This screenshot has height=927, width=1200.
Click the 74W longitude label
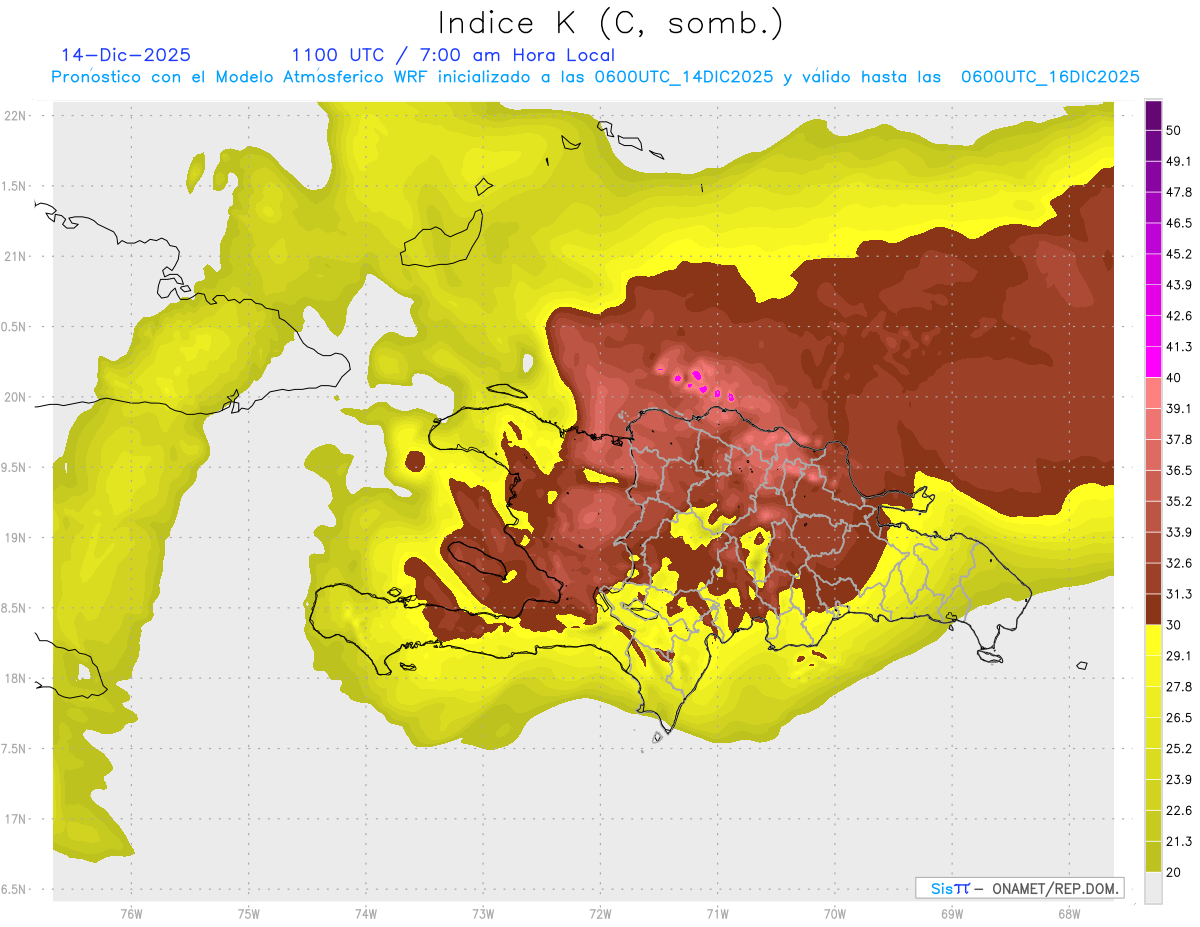[x=366, y=914]
